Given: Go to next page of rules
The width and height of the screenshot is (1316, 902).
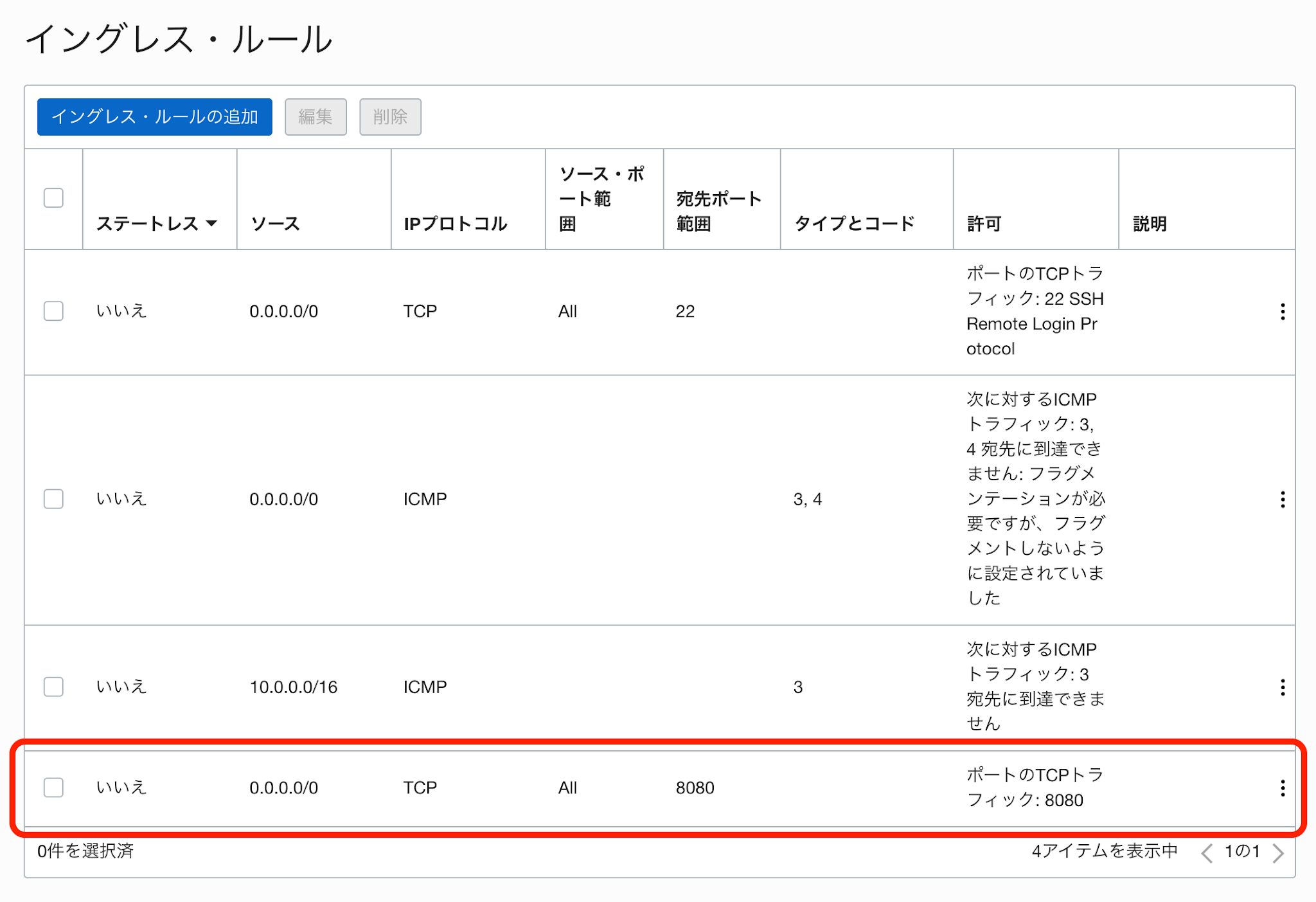Looking at the screenshot, I should click(x=1278, y=852).
